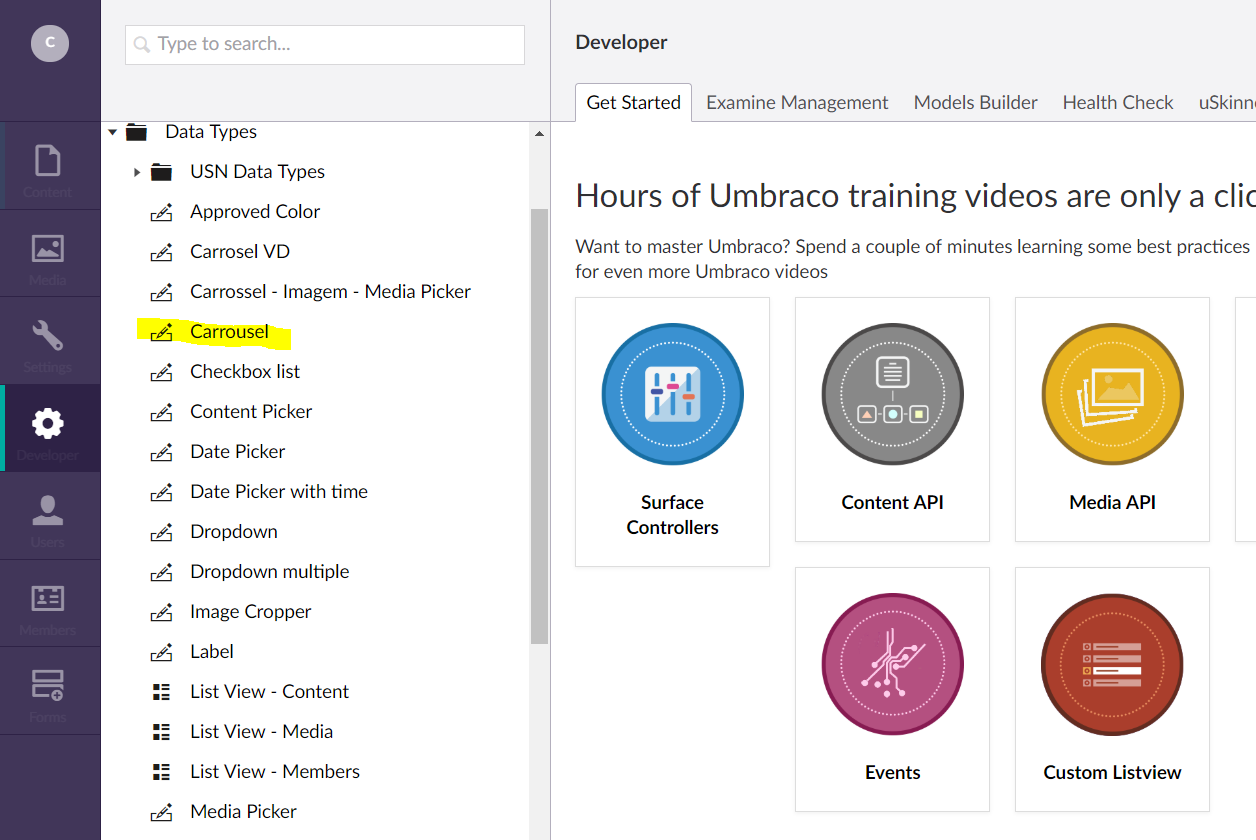
Task: Click the Content Picker data type icon
Action: (x=161, y=412)
